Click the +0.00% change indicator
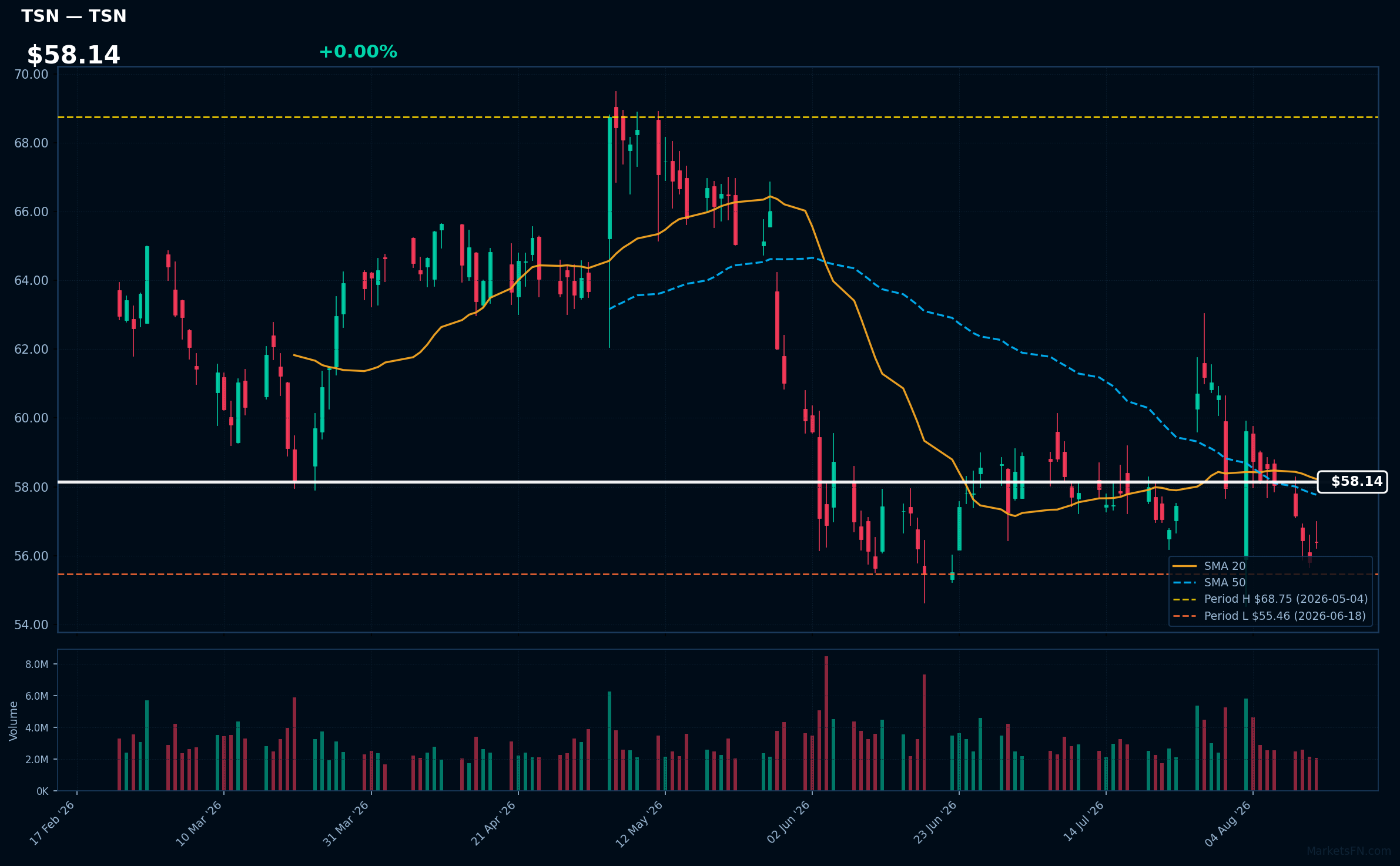Viewport: 1400px width, 866px height. (358, 52)
